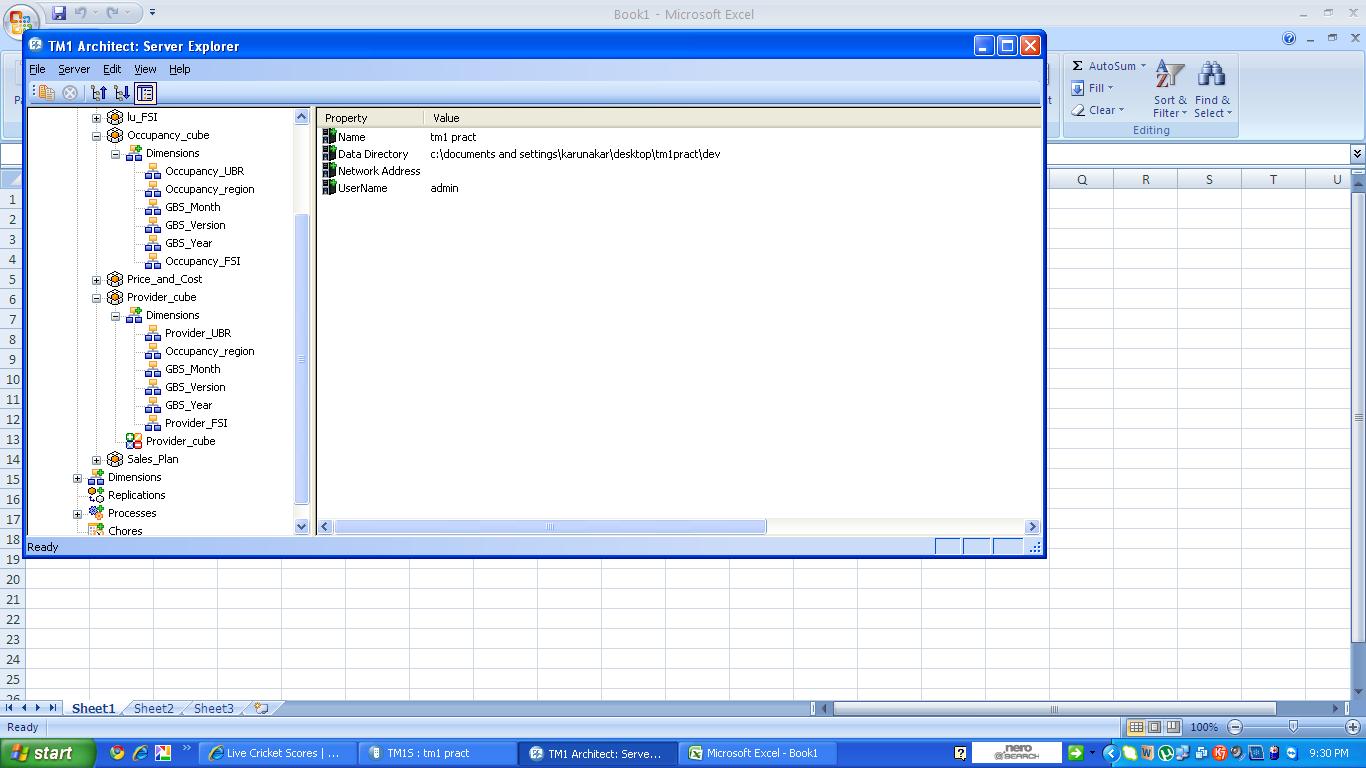
Task: Click the Excel zoom slider handle
Action: click(x=1293, y=727)
